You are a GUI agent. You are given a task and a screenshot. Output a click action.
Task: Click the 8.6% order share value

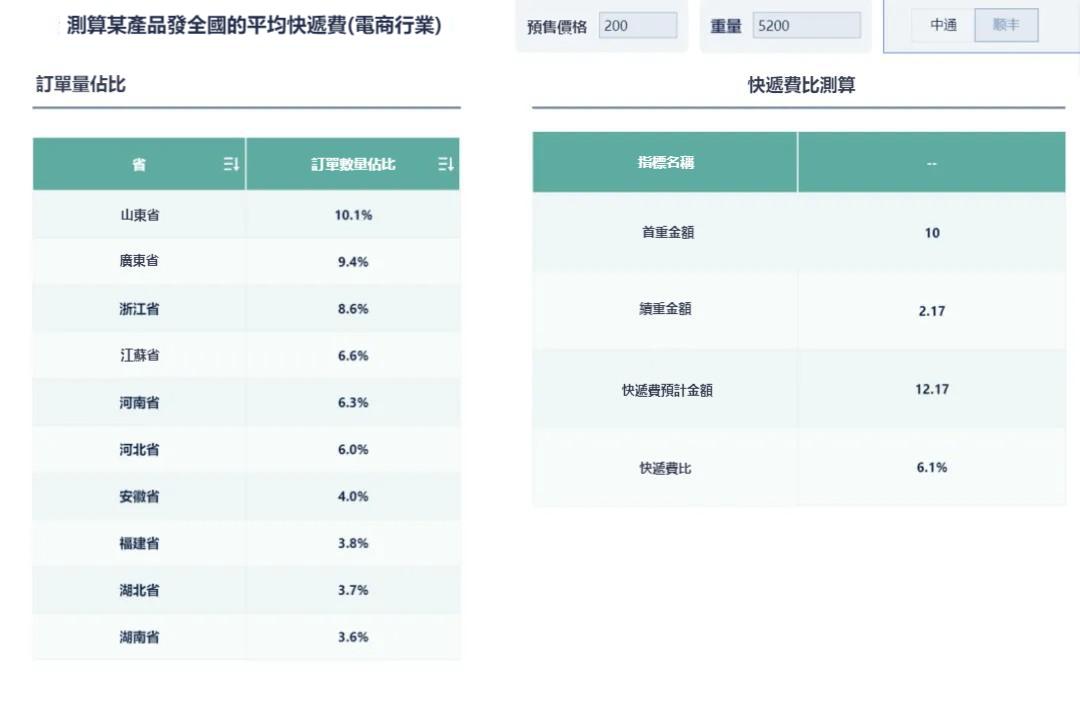(353, 309)
